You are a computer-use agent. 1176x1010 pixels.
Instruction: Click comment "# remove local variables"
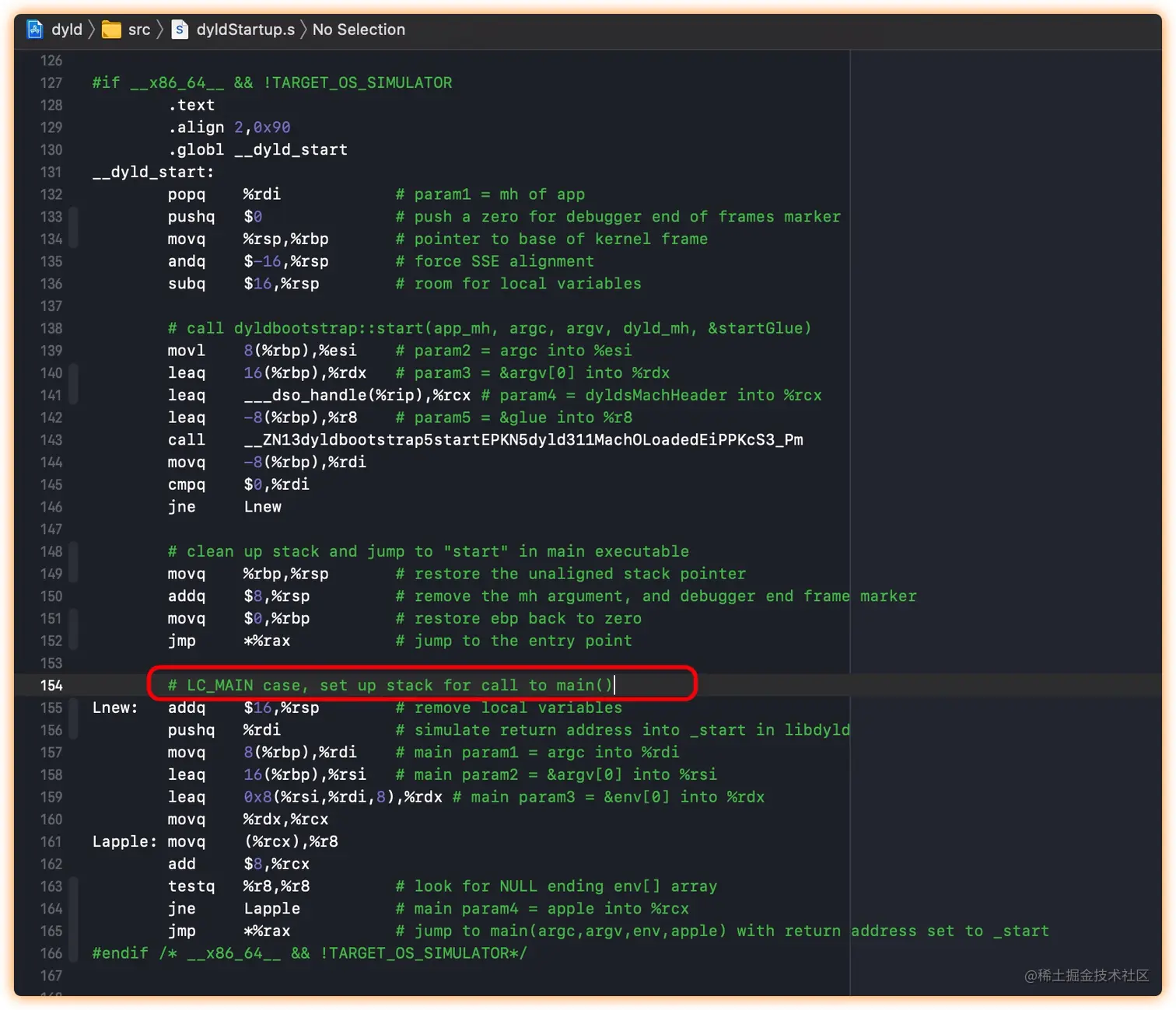pos(509,708)
